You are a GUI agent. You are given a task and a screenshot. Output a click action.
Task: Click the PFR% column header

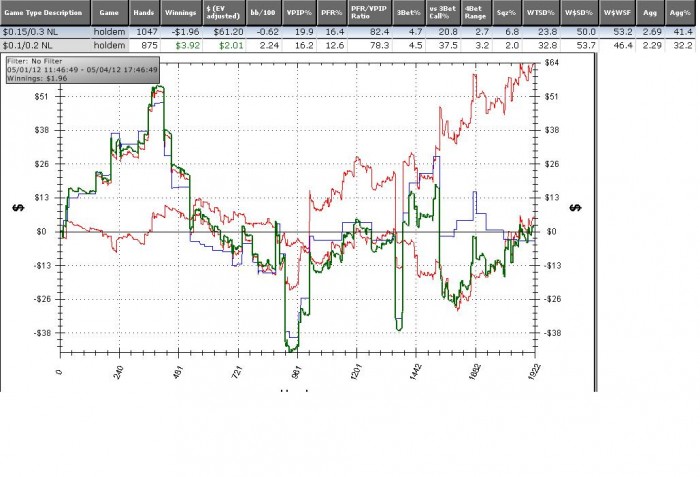332,13
